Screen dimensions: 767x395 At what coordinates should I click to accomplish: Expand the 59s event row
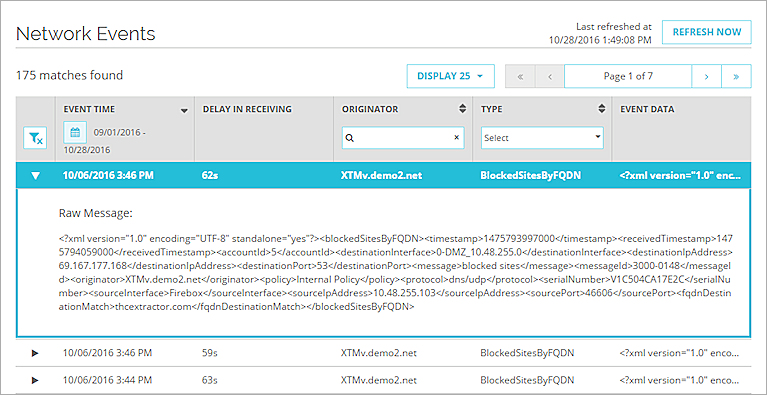(35, 352)
